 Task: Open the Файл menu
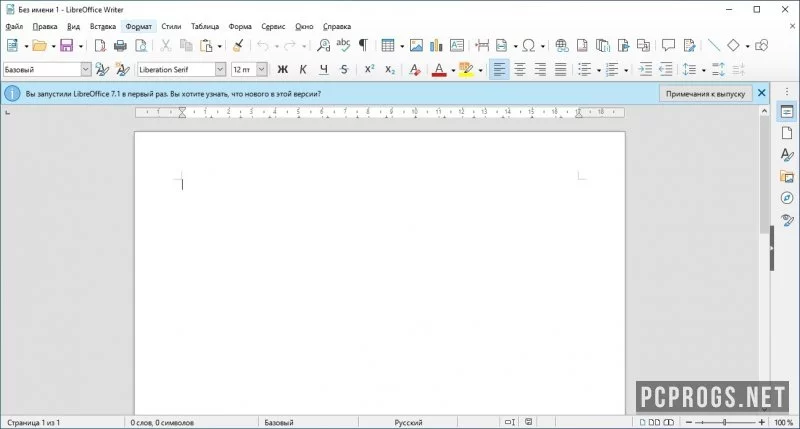[14, 27]
